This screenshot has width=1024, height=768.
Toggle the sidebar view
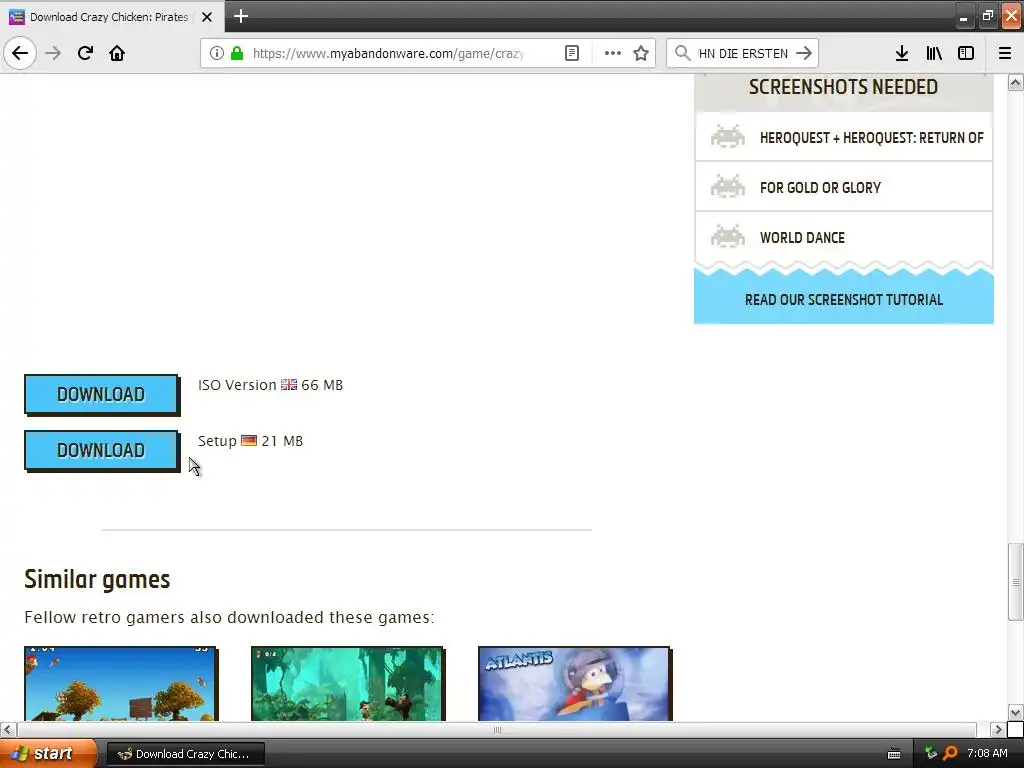click(x=966, y=54)
